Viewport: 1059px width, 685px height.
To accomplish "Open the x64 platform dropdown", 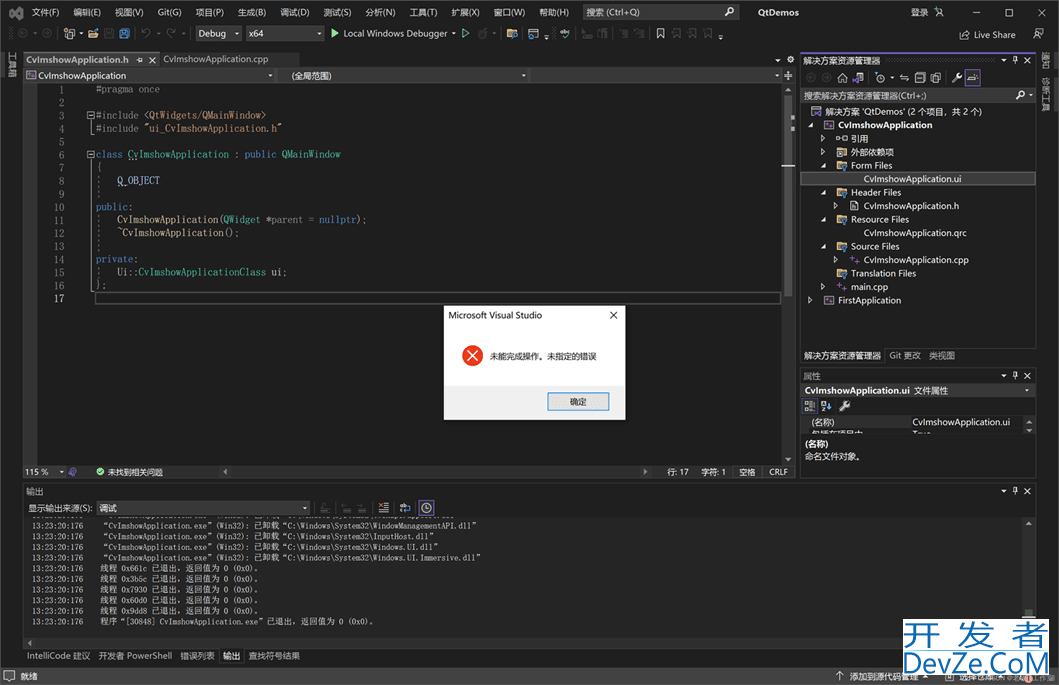I will 285,33.
